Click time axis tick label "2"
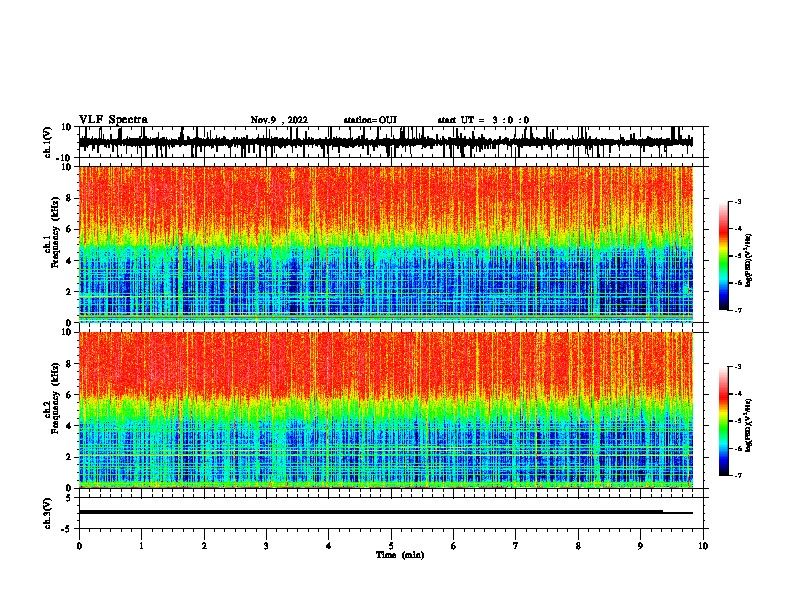Image resolution: width=792 pixels, height=612 pixels. pos(204,546)
